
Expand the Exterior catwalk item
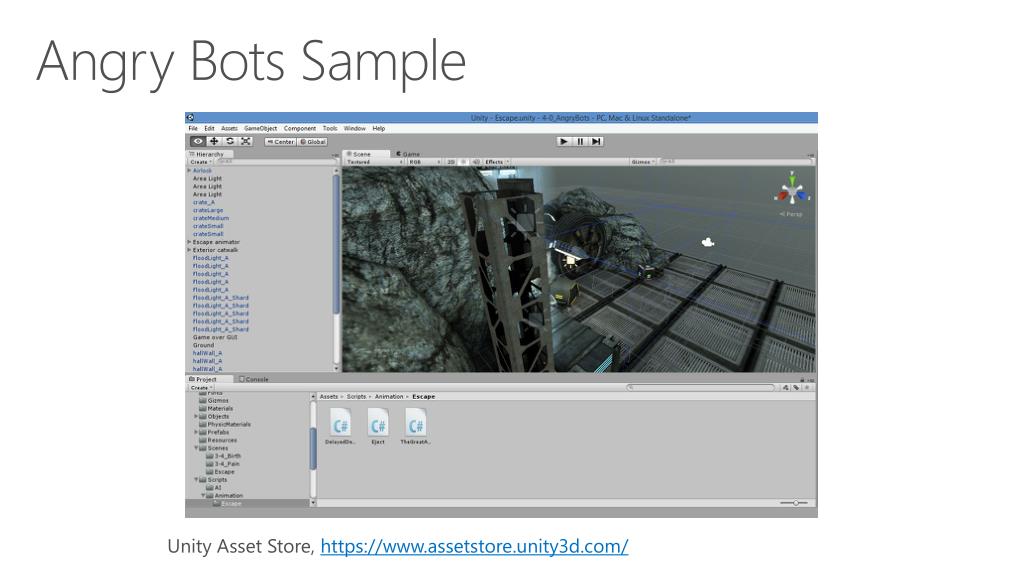tap(189, 250)
